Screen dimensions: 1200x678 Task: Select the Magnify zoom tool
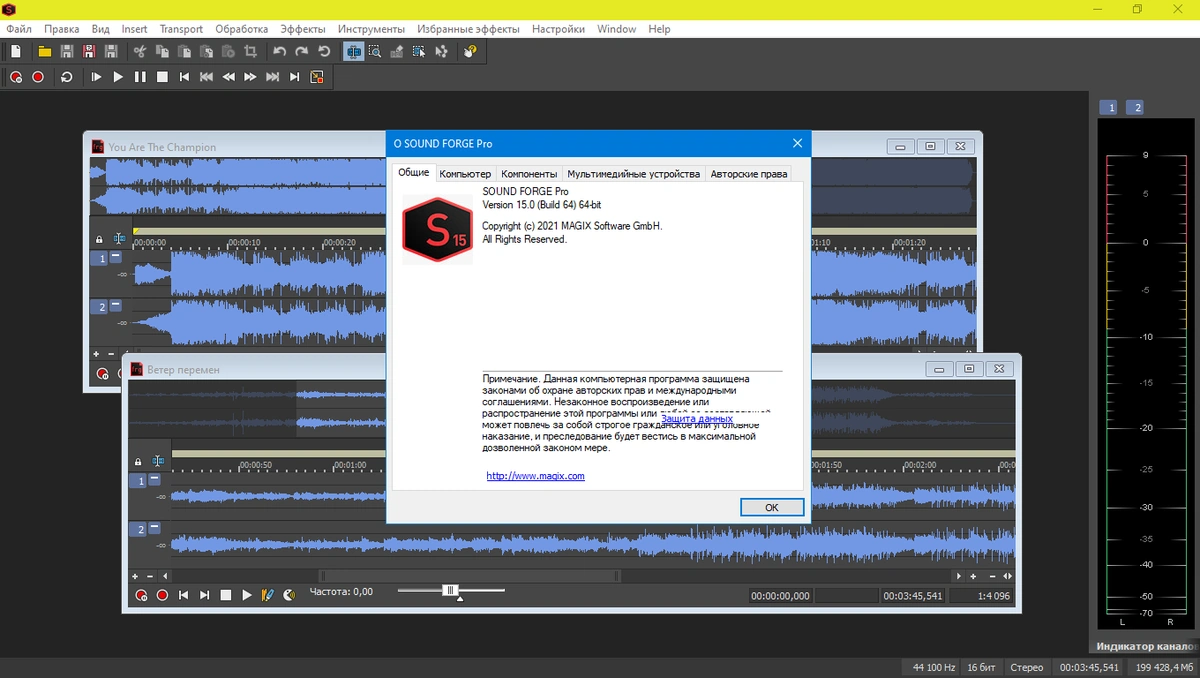point(375,51)
